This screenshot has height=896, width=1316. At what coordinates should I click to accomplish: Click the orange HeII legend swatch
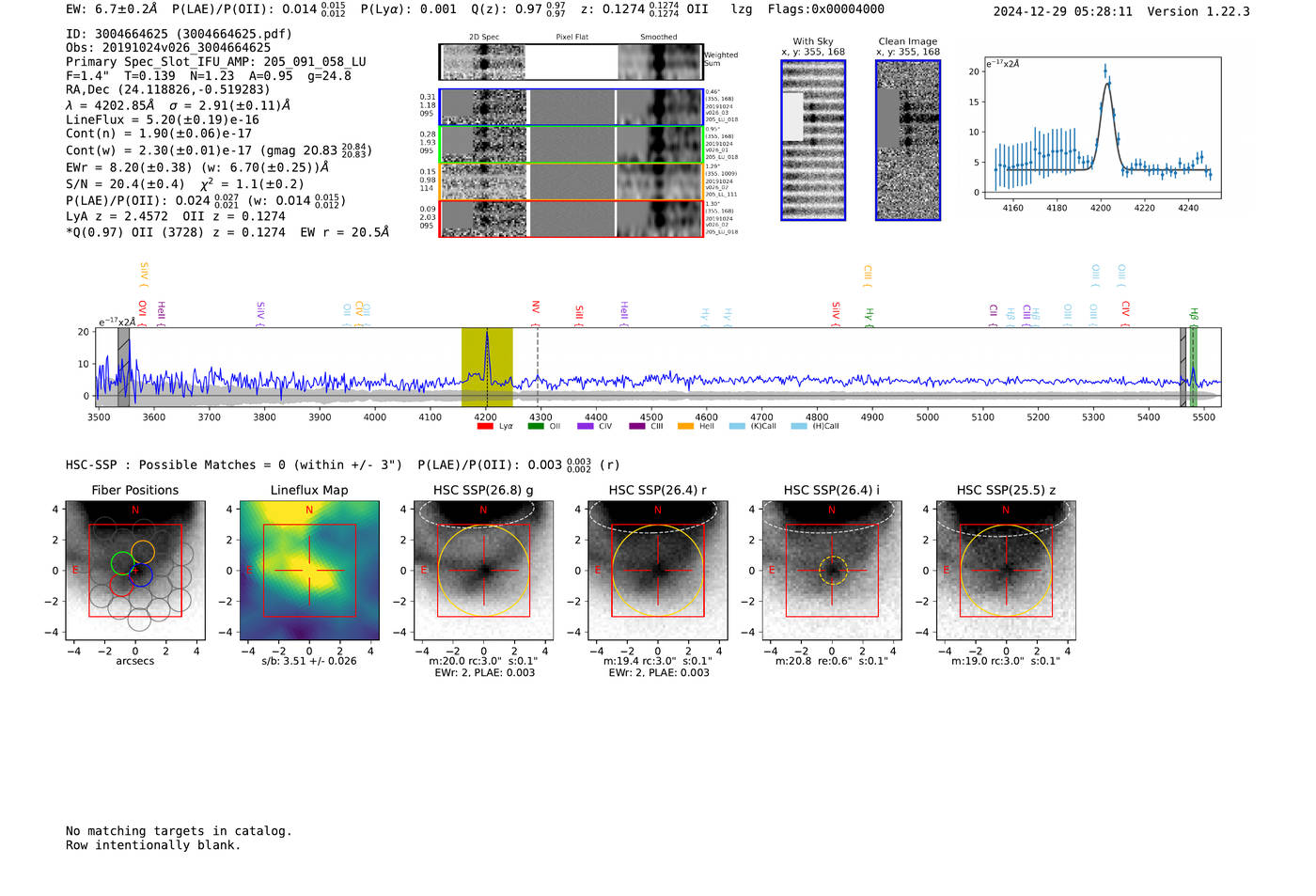coord(686,427)
